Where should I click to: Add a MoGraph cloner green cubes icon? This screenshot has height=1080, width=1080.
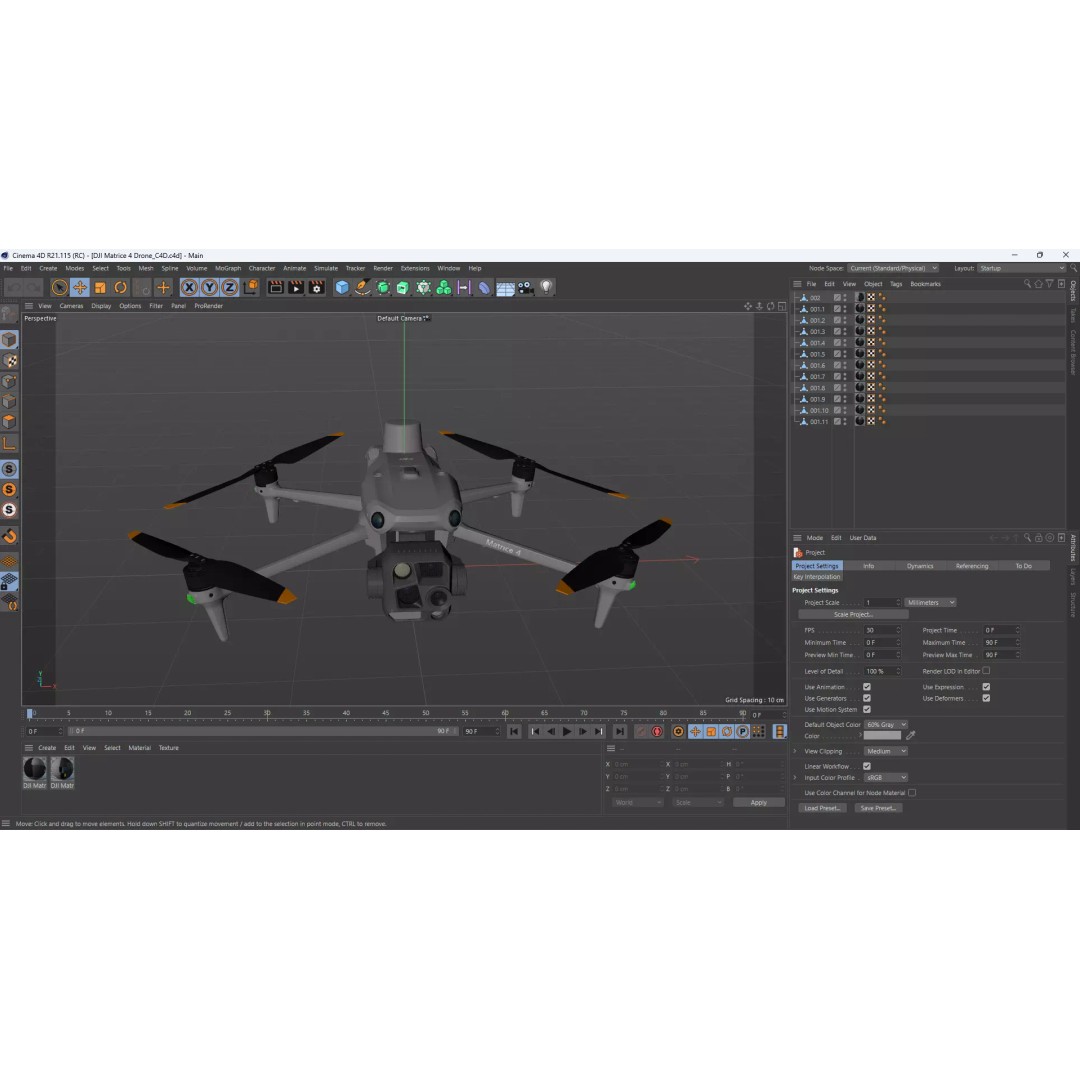point(444,287)
